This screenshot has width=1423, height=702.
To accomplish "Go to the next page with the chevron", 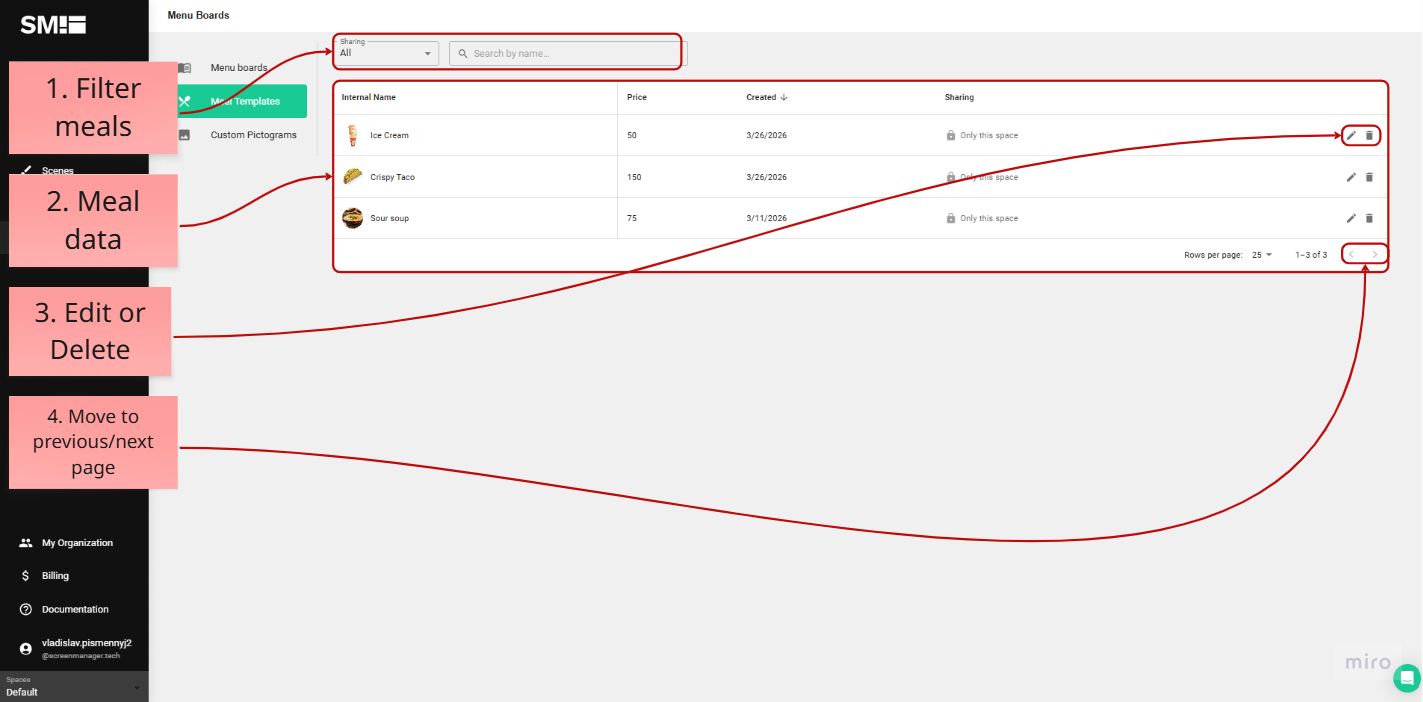I will (1377, 254).
